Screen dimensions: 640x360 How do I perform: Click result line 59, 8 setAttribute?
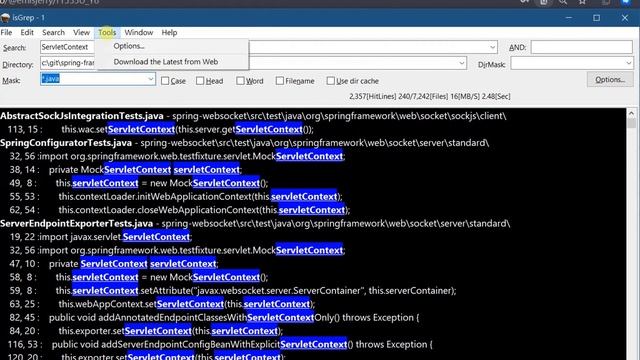[x=233, y=291]
